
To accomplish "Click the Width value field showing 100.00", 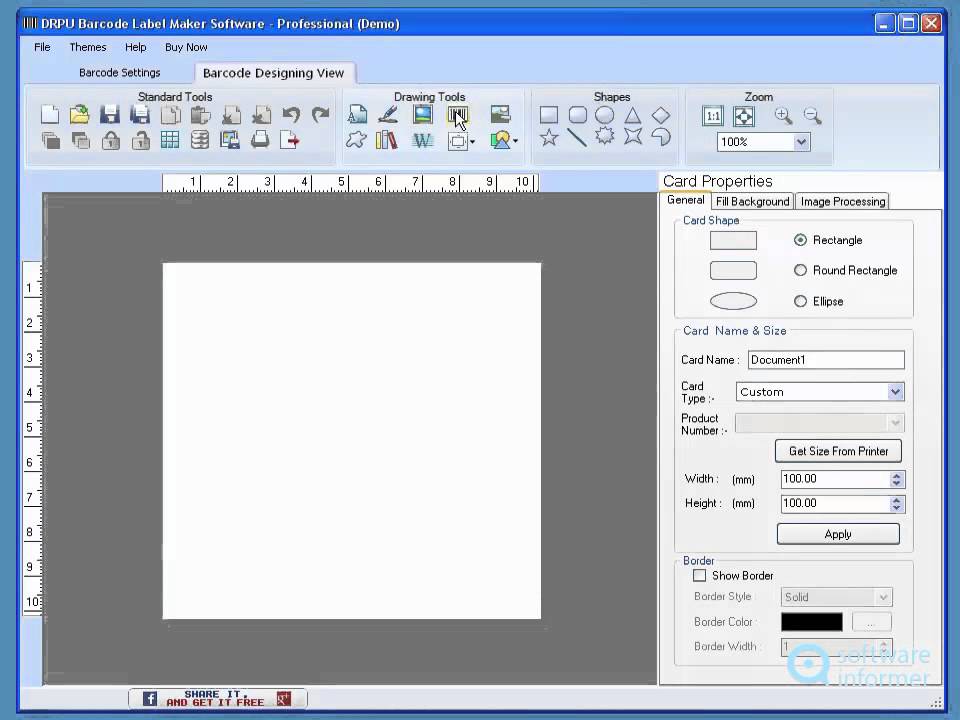I will [x=835, y=479].
